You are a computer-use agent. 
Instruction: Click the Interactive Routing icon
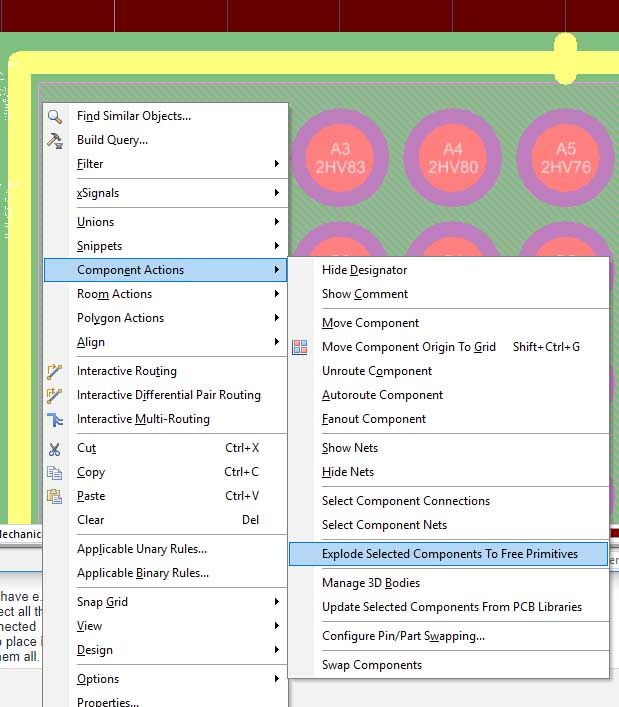[x=55, y=371]
